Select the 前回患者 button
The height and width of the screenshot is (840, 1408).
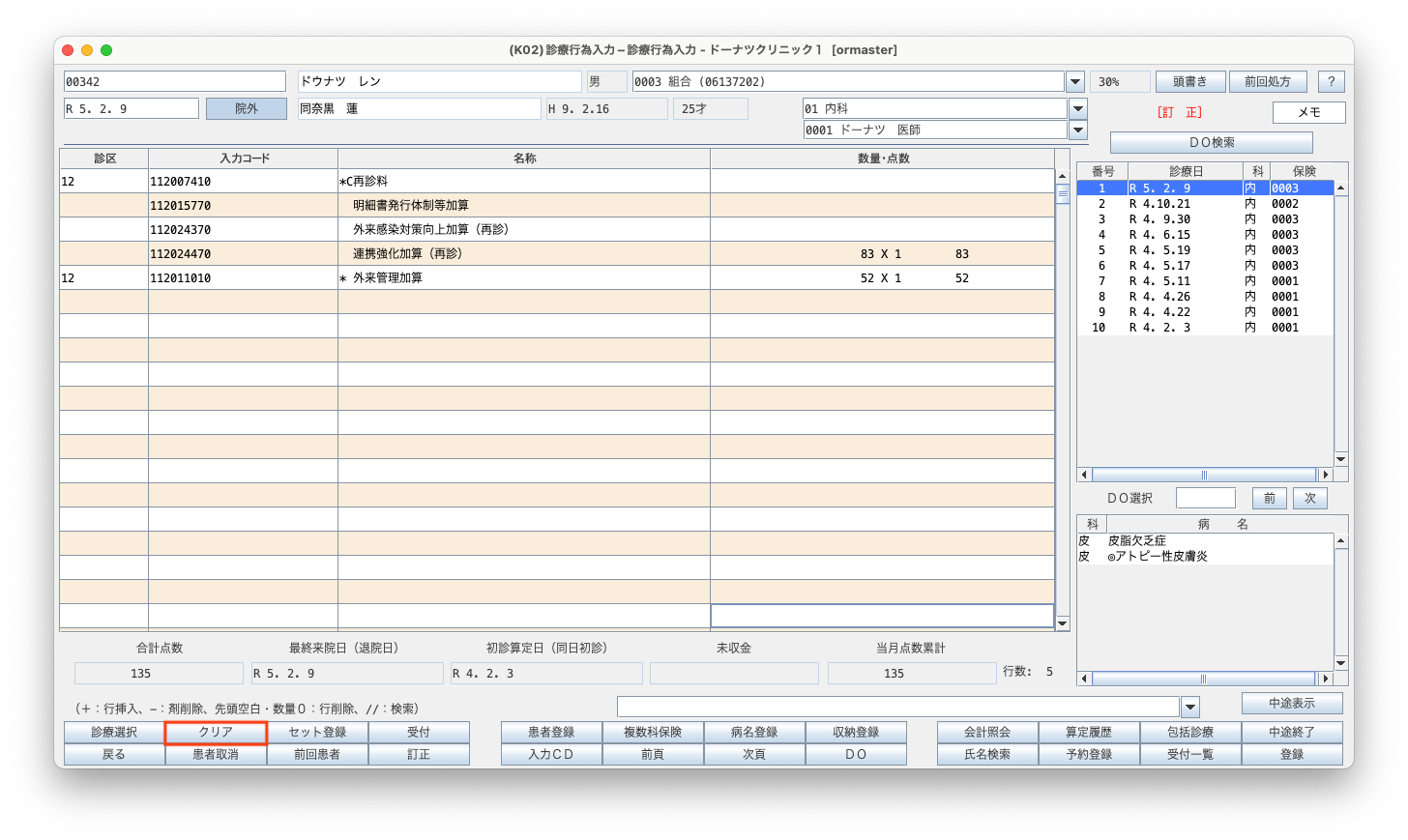317,755
